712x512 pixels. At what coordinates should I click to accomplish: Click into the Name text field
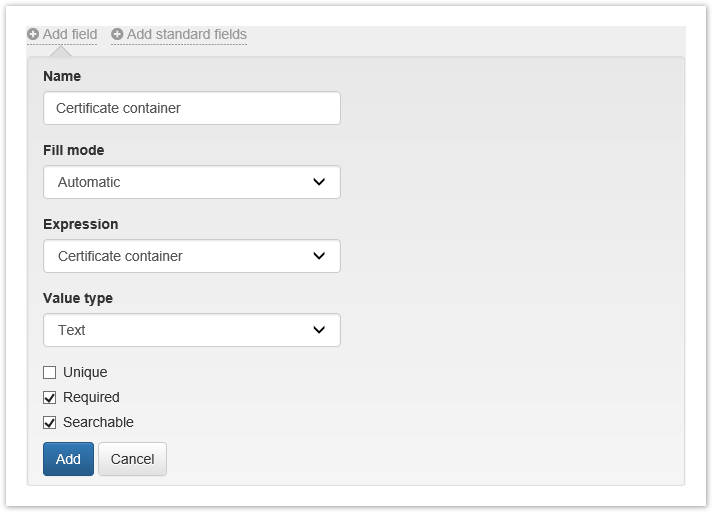click(x=191, y=108)
